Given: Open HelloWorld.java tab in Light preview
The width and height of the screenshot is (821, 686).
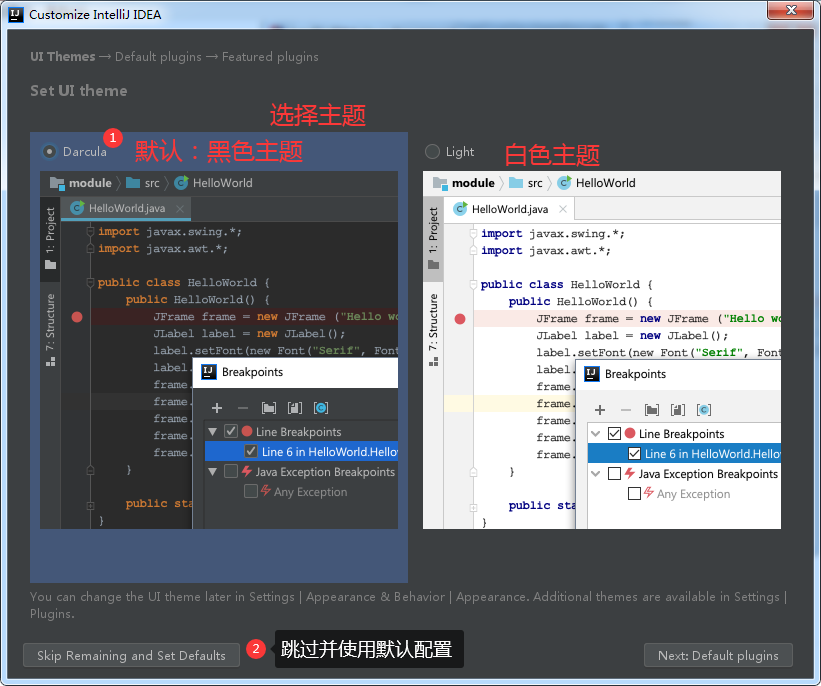Looking at the screenshot, I should click(509, 209).
